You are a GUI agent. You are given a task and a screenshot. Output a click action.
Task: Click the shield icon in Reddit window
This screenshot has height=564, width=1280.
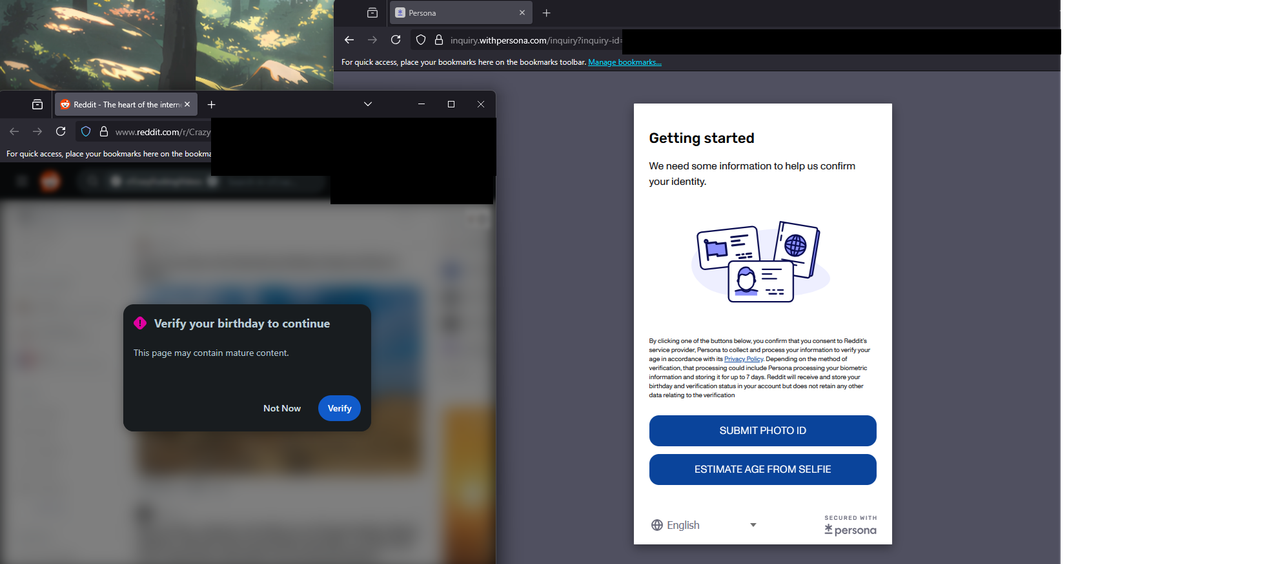point(86,131)
